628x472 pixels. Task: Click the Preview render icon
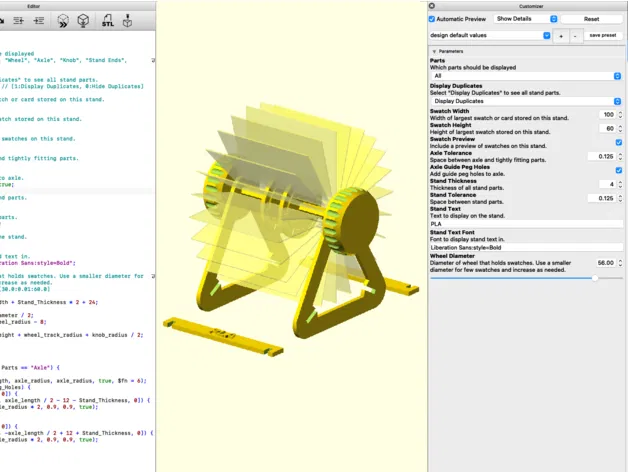click(62, 19)
